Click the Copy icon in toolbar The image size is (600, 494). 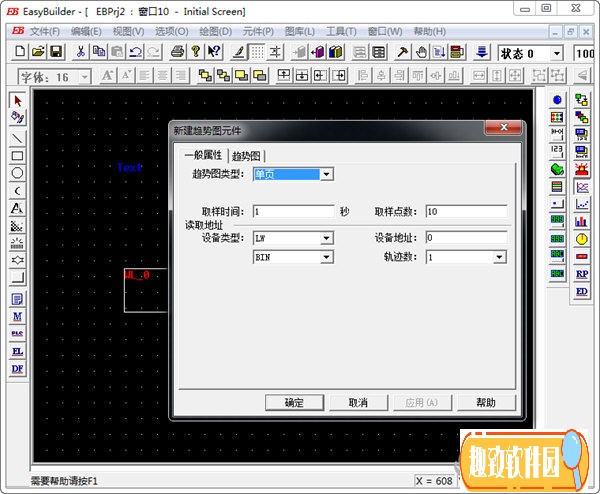[99, 52]
